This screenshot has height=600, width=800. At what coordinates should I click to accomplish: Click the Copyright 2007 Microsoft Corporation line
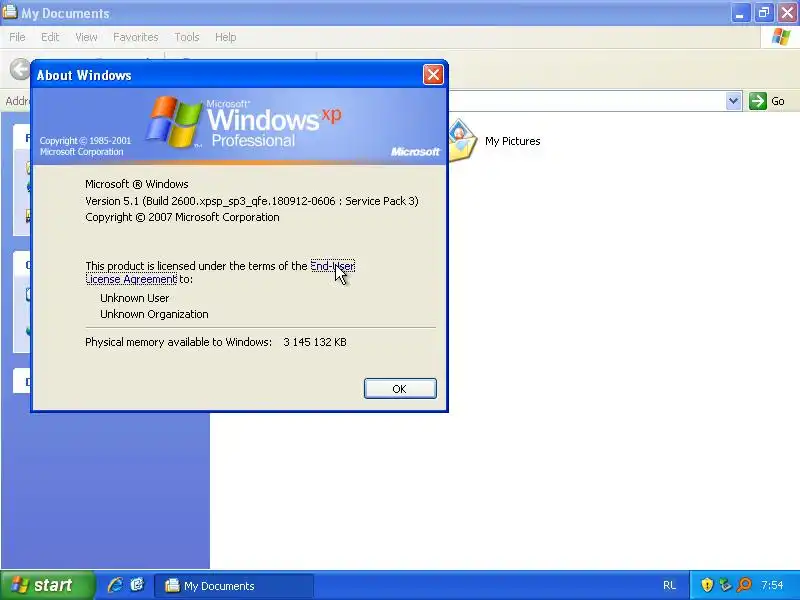coord(182,217)
